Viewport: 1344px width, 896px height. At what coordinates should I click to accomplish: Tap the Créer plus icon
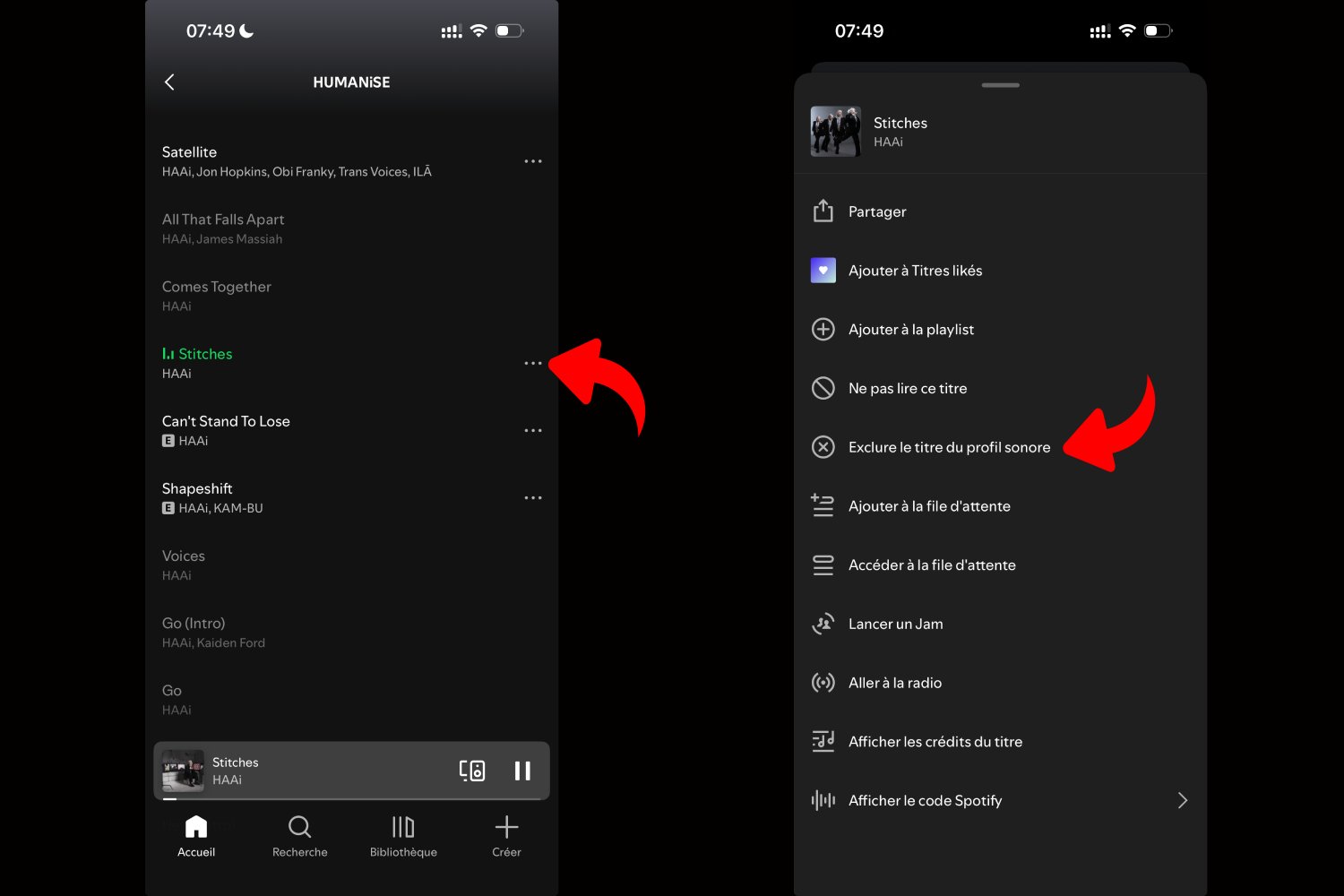[x=506, y=827]
